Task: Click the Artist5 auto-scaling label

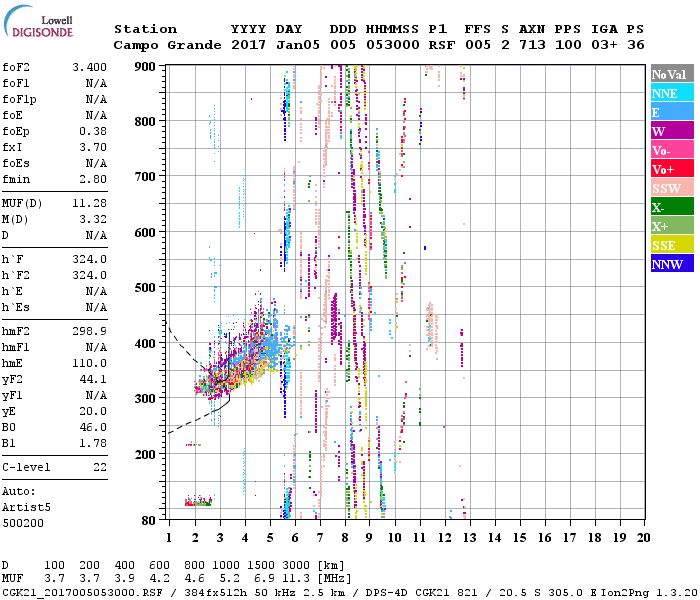Action: tap(26, 508)
